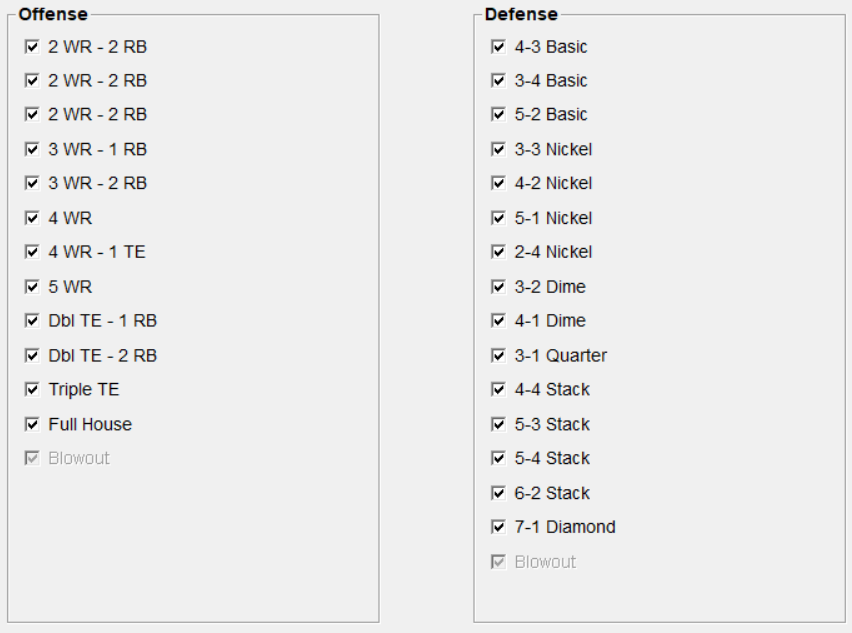Uncheck the 3-3 Nickel defense option
The width and height of the screenshot is (852, 633).
pyautogui.click(x=498, y=149)
